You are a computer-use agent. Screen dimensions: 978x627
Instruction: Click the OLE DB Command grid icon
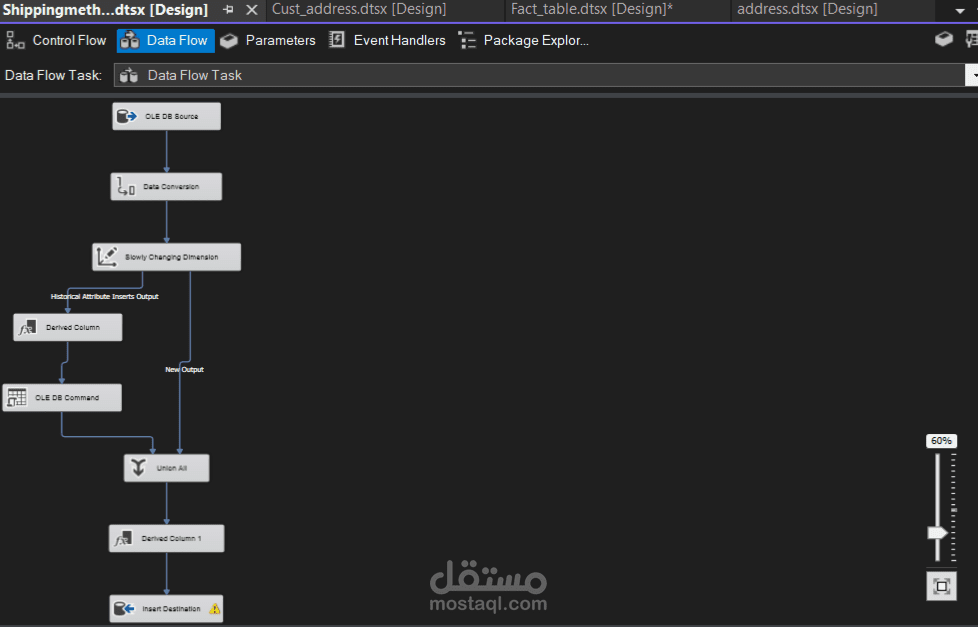(16, 397)
